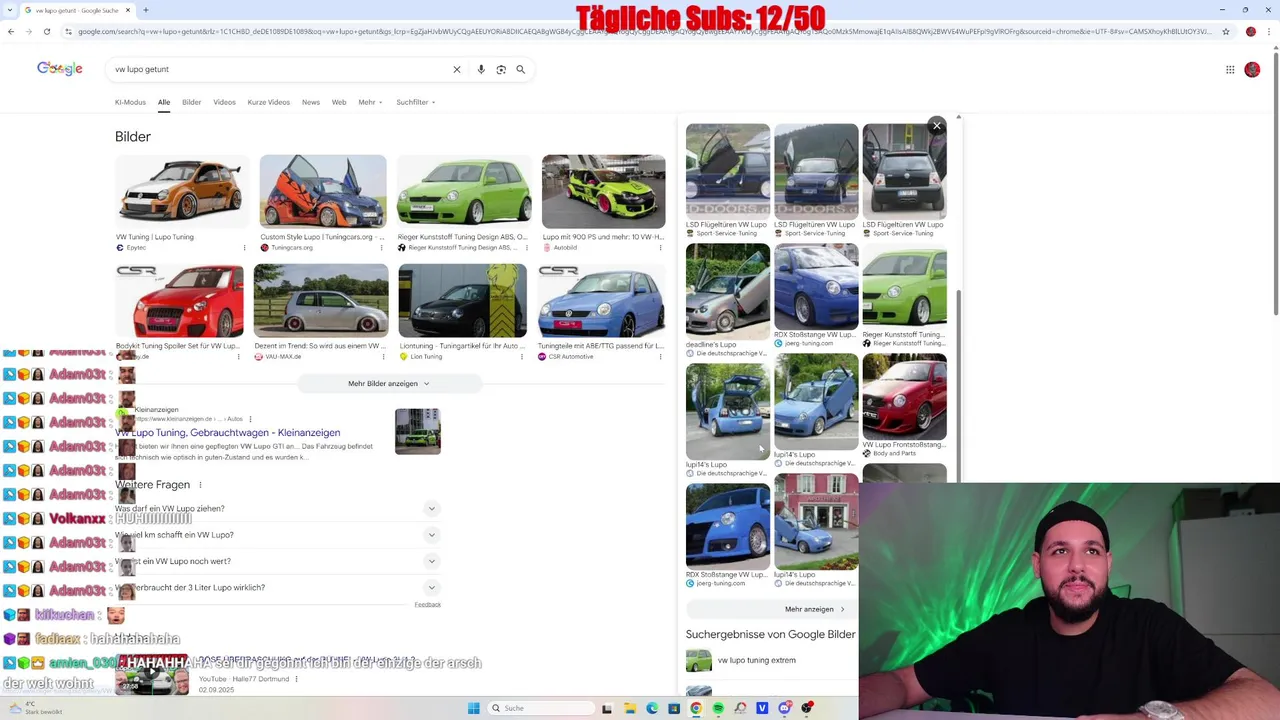Open the red Bodykit Tuning Spoiler image
This screenshot has width=1280, height=720.
pos(180,301)
